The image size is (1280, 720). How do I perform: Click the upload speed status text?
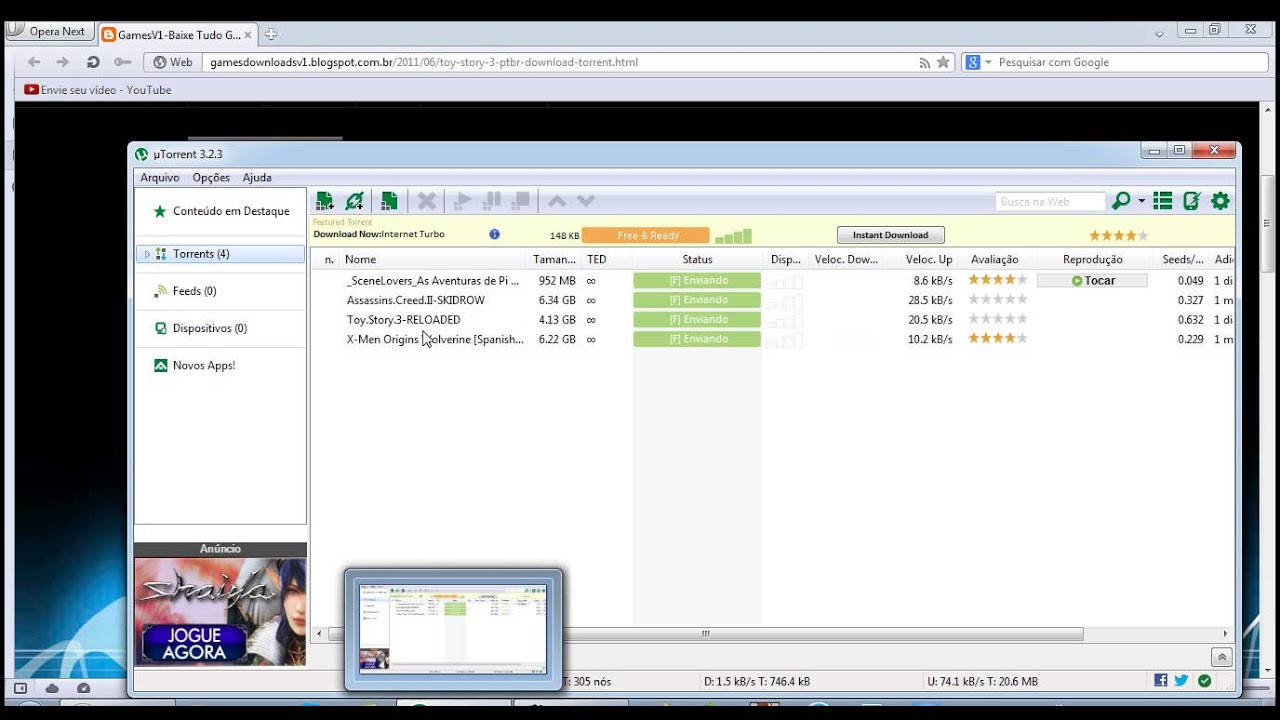[983, 681]
